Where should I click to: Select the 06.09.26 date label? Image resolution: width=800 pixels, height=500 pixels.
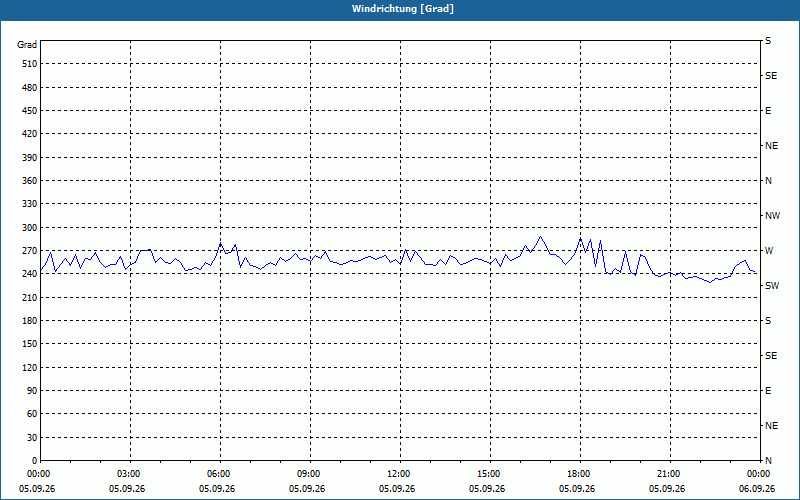click(x=757, y=489)
